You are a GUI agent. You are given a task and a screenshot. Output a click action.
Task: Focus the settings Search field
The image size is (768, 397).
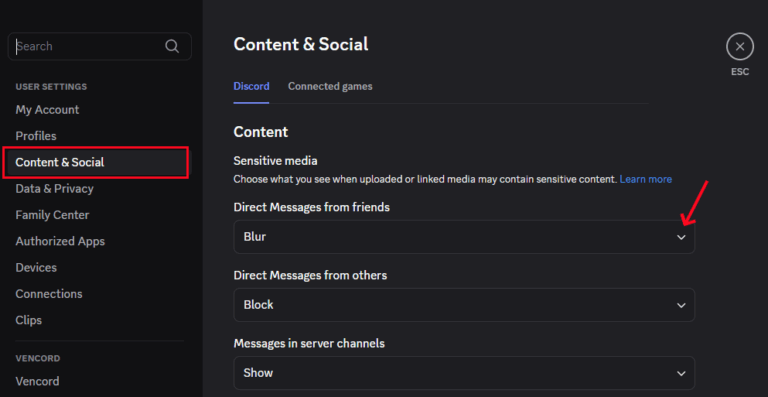[99, 46]
